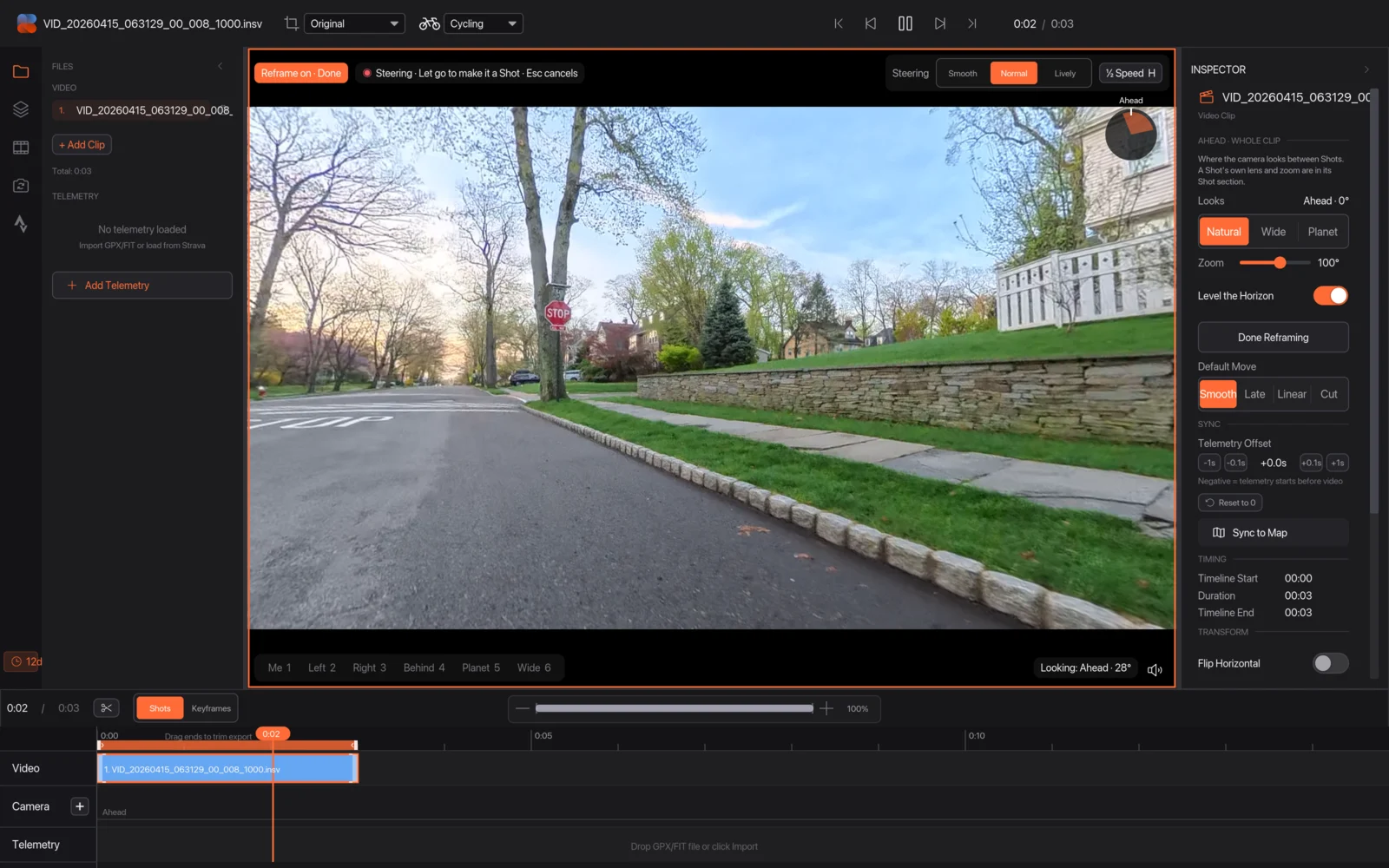Mute the preview audio speaker icon
Viewport: 1389px width, 868px height.
pyautogui.click(x=1155, y=669)
